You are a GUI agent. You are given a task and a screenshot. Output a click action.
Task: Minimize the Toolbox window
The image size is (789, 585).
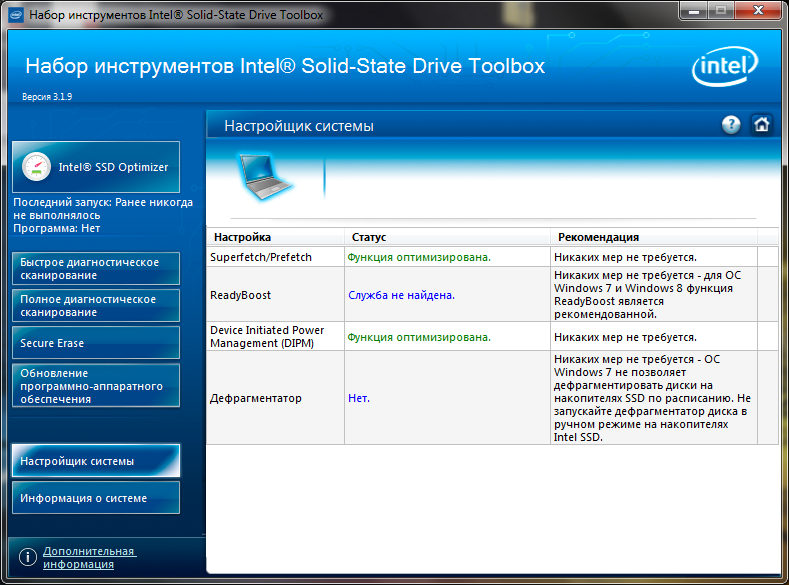[x=694, y=10]
